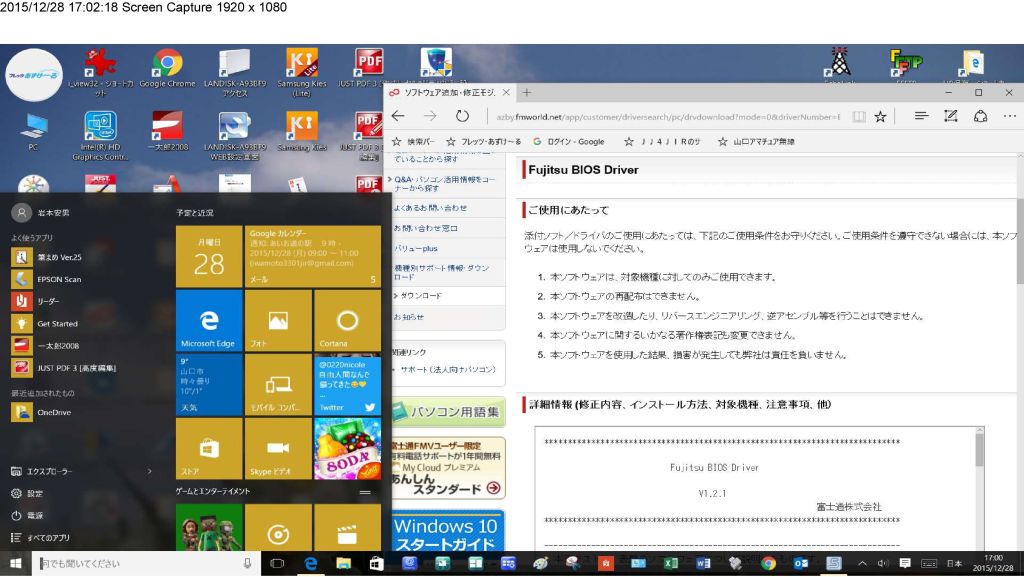
Task: Open the Make a Web Note pen icon
Action: pyautogui.click(x=951, y=116)
